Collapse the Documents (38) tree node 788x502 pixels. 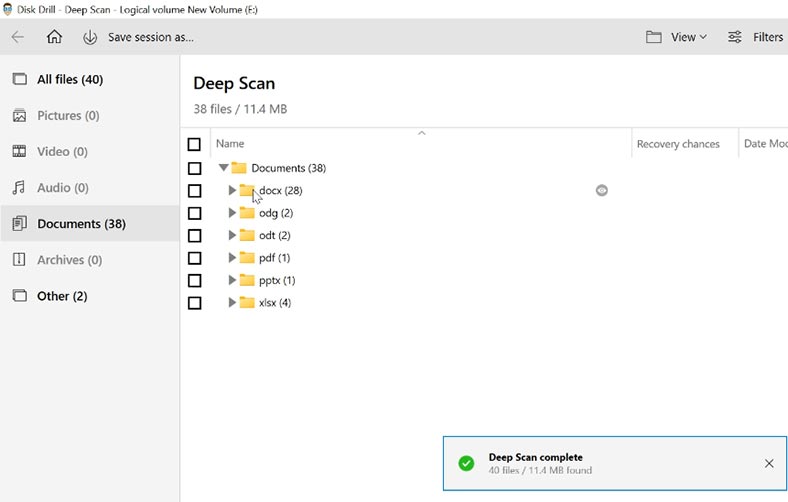[224, 167]
